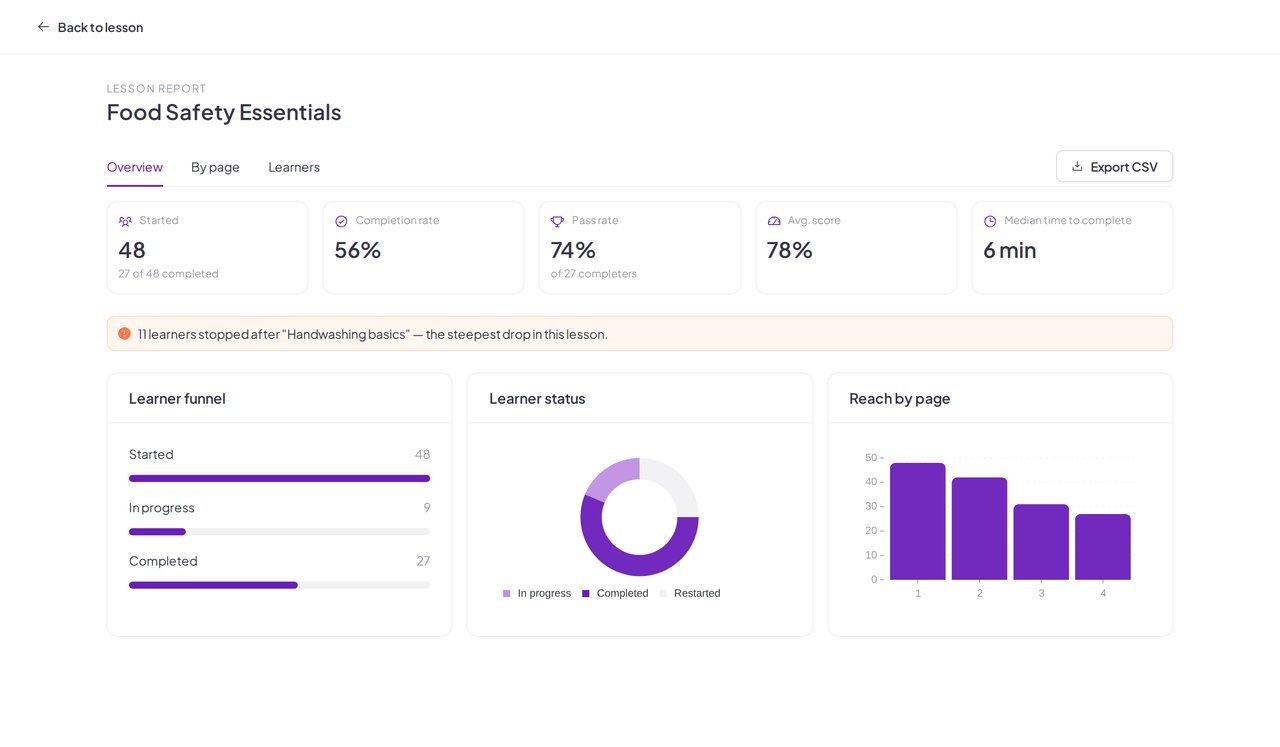Click the gauge icon beside Avg. score
The image size is (1280, 747).
point(774,221)
